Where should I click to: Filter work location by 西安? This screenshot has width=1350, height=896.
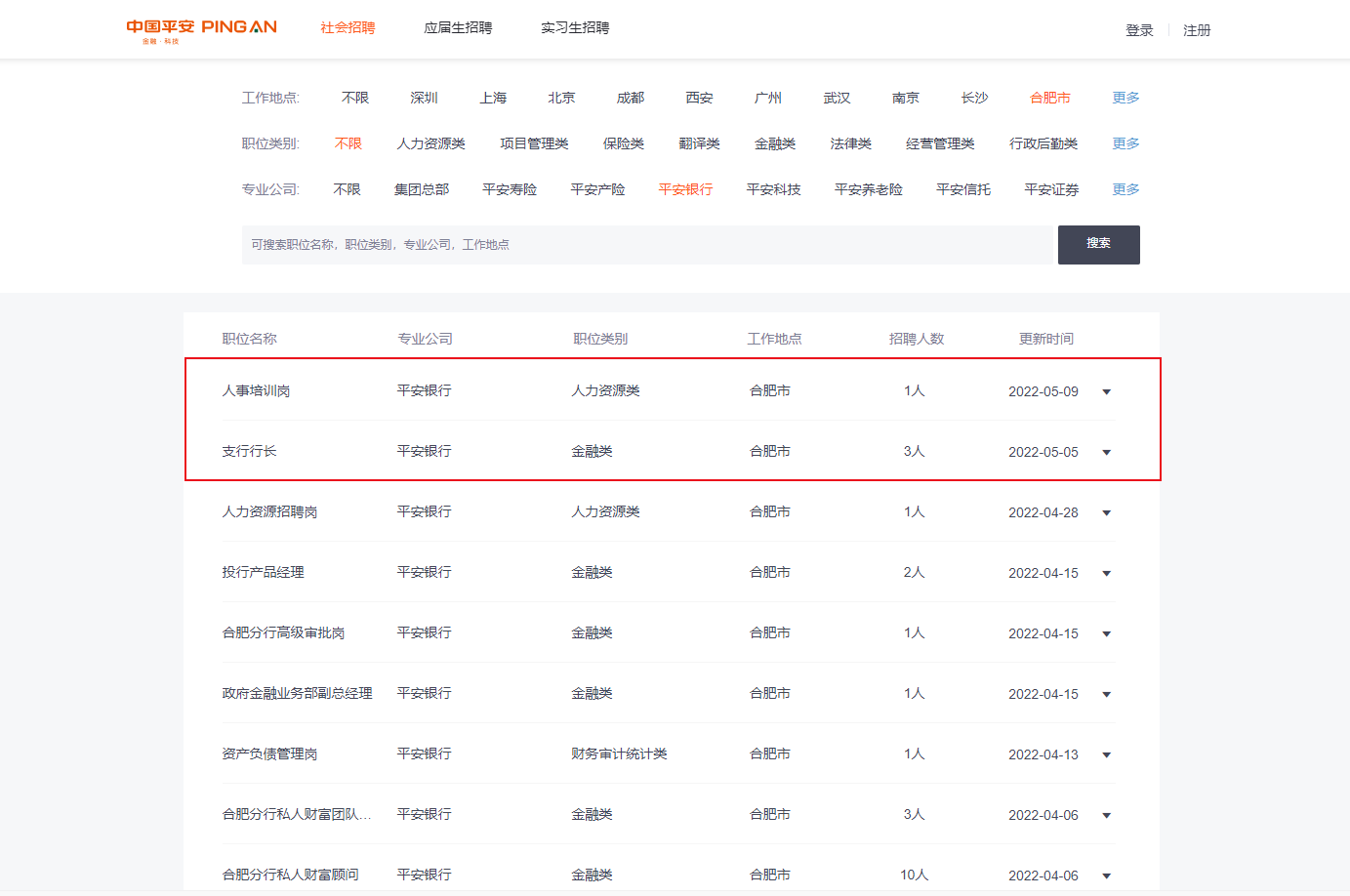(699, 98)
